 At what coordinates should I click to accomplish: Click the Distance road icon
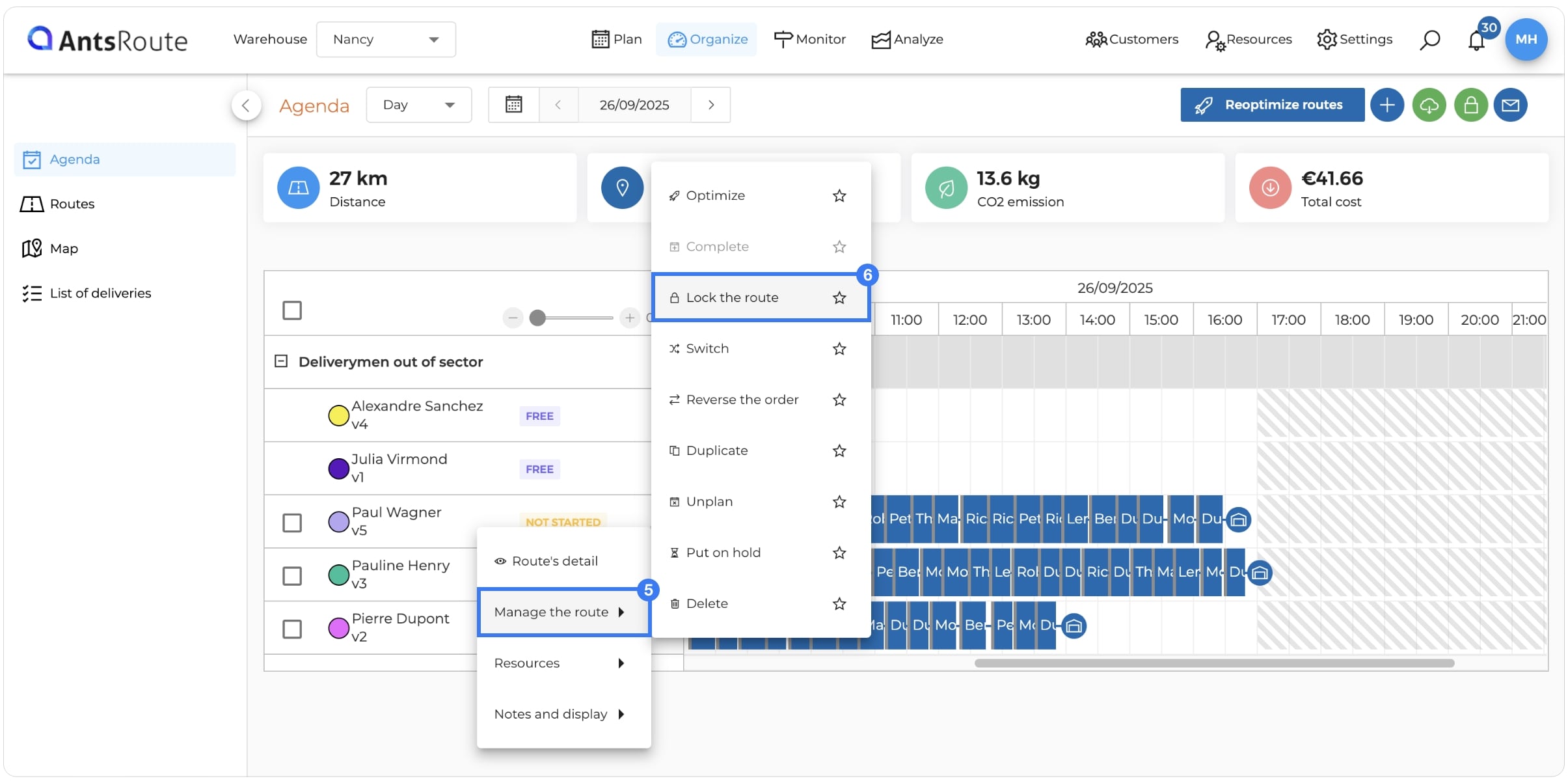[x=298, y=187]
